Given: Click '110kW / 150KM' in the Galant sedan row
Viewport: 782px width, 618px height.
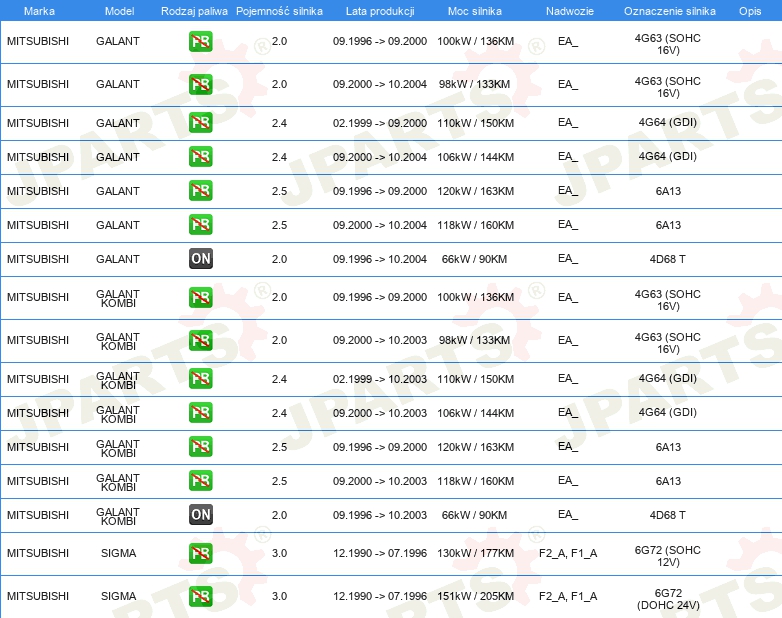Looking at the screenshot, I should click(x=475, y=123).
